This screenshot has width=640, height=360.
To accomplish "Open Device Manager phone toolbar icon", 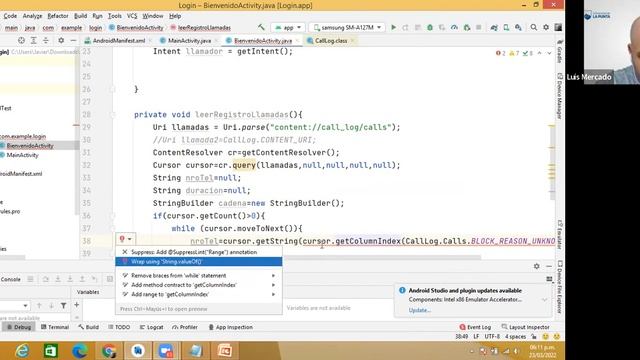I will (x=506, y=27).
